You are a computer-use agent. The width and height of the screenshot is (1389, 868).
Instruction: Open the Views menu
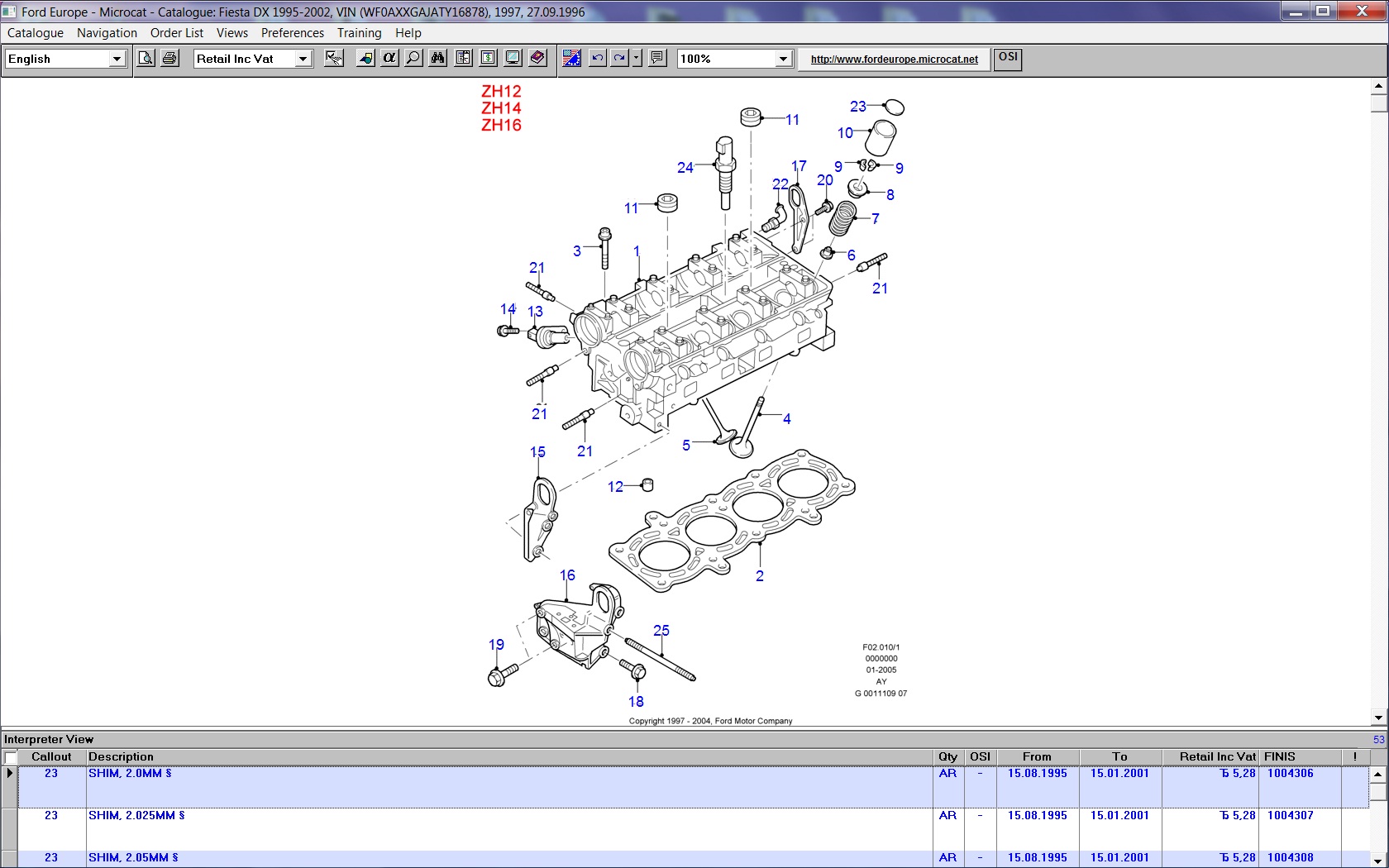[x=232, y=33]
